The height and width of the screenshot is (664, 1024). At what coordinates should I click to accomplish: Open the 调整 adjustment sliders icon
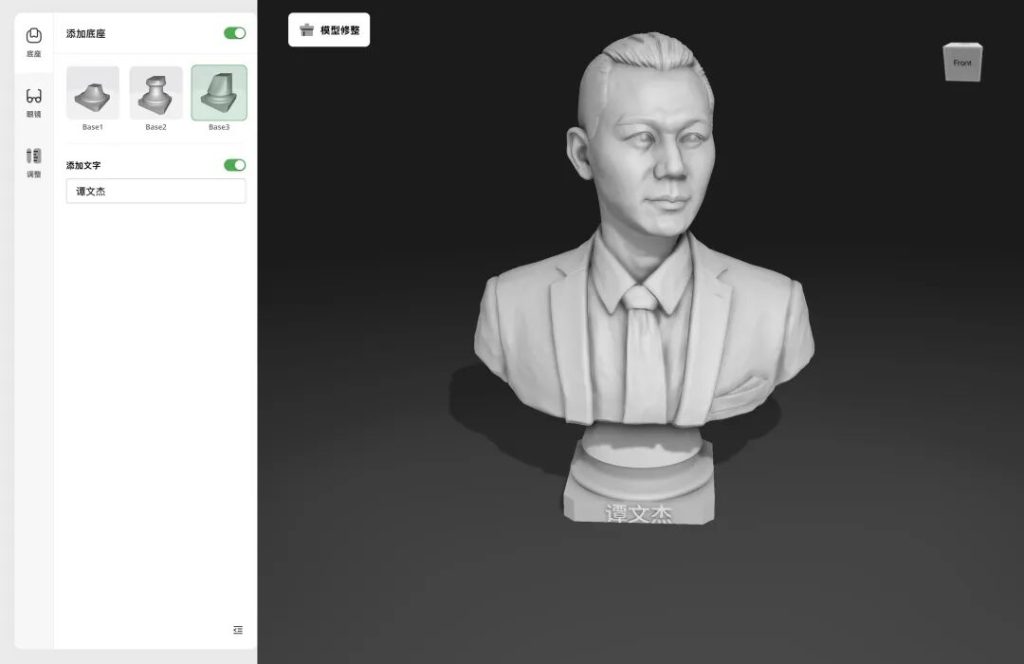[34, 156]
